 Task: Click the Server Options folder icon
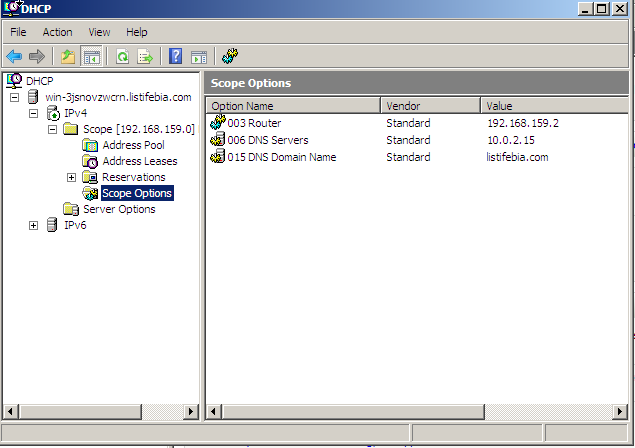click(71, 209)
